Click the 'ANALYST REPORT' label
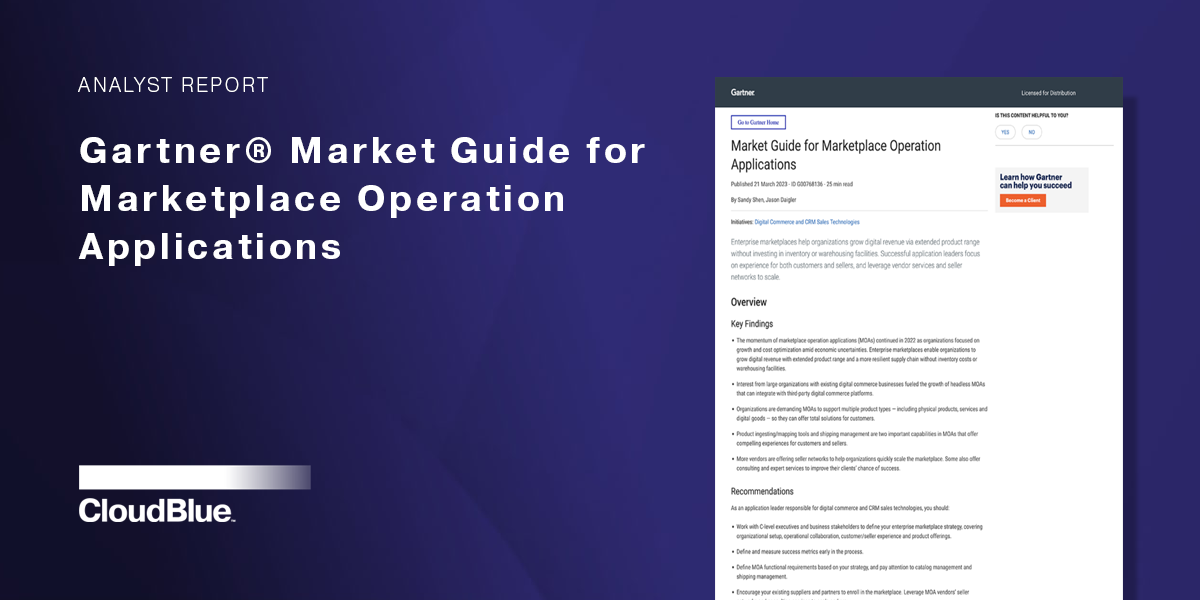This screenshot has height=600, width=1200. pyautogui.click(x=174, y=85)
